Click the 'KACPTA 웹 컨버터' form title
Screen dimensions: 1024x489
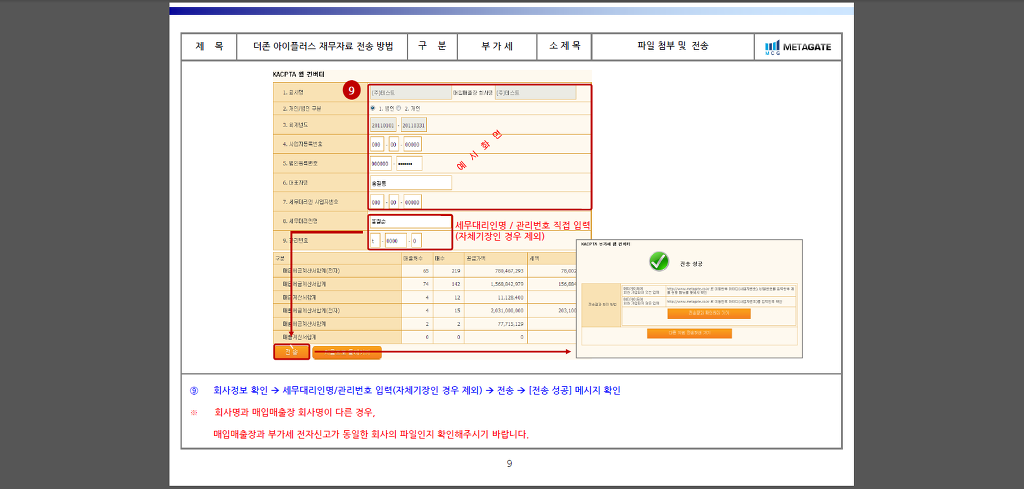point(298,74)
